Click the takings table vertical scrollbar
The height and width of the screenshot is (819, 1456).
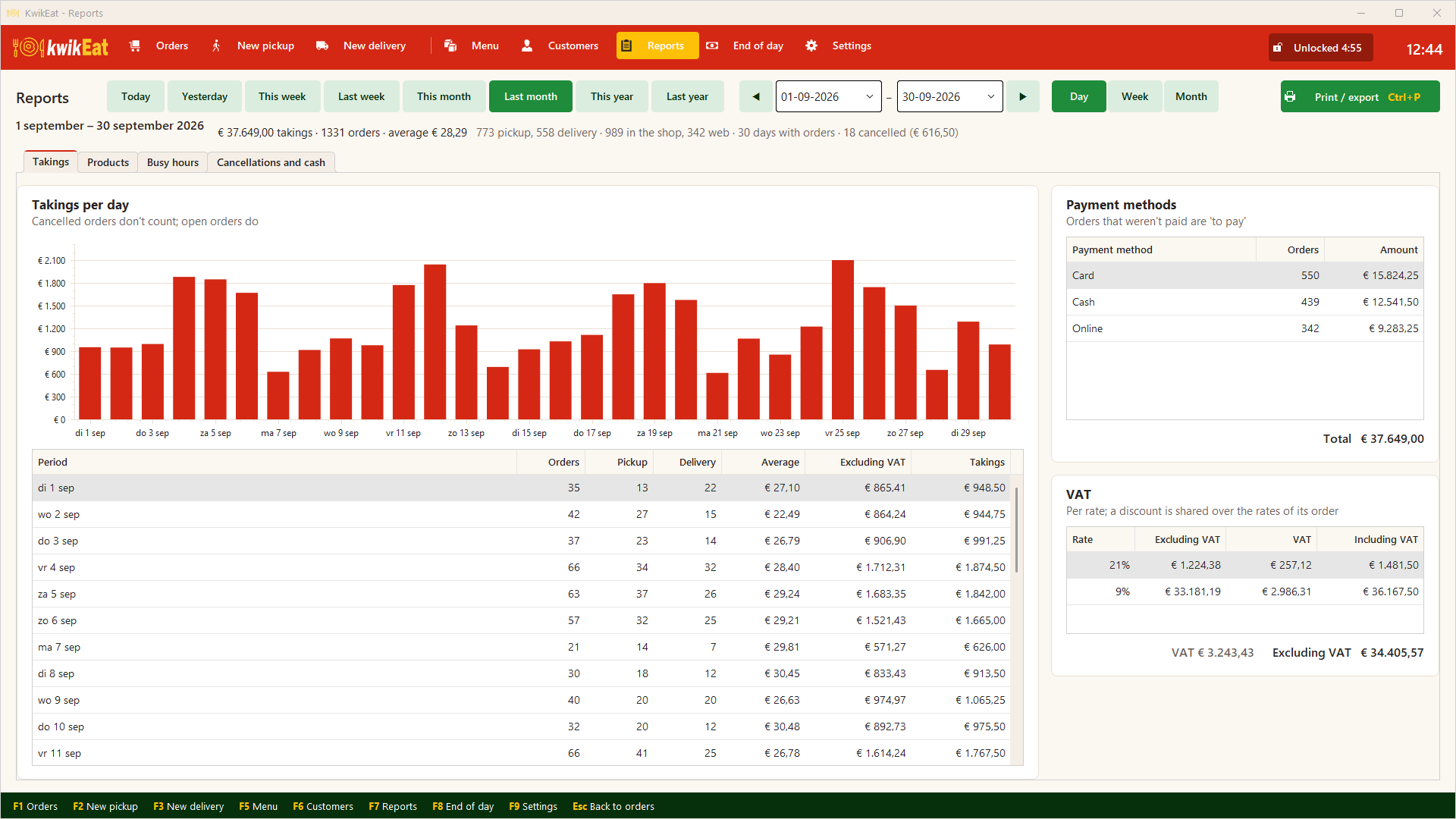tap(1016, 531)
